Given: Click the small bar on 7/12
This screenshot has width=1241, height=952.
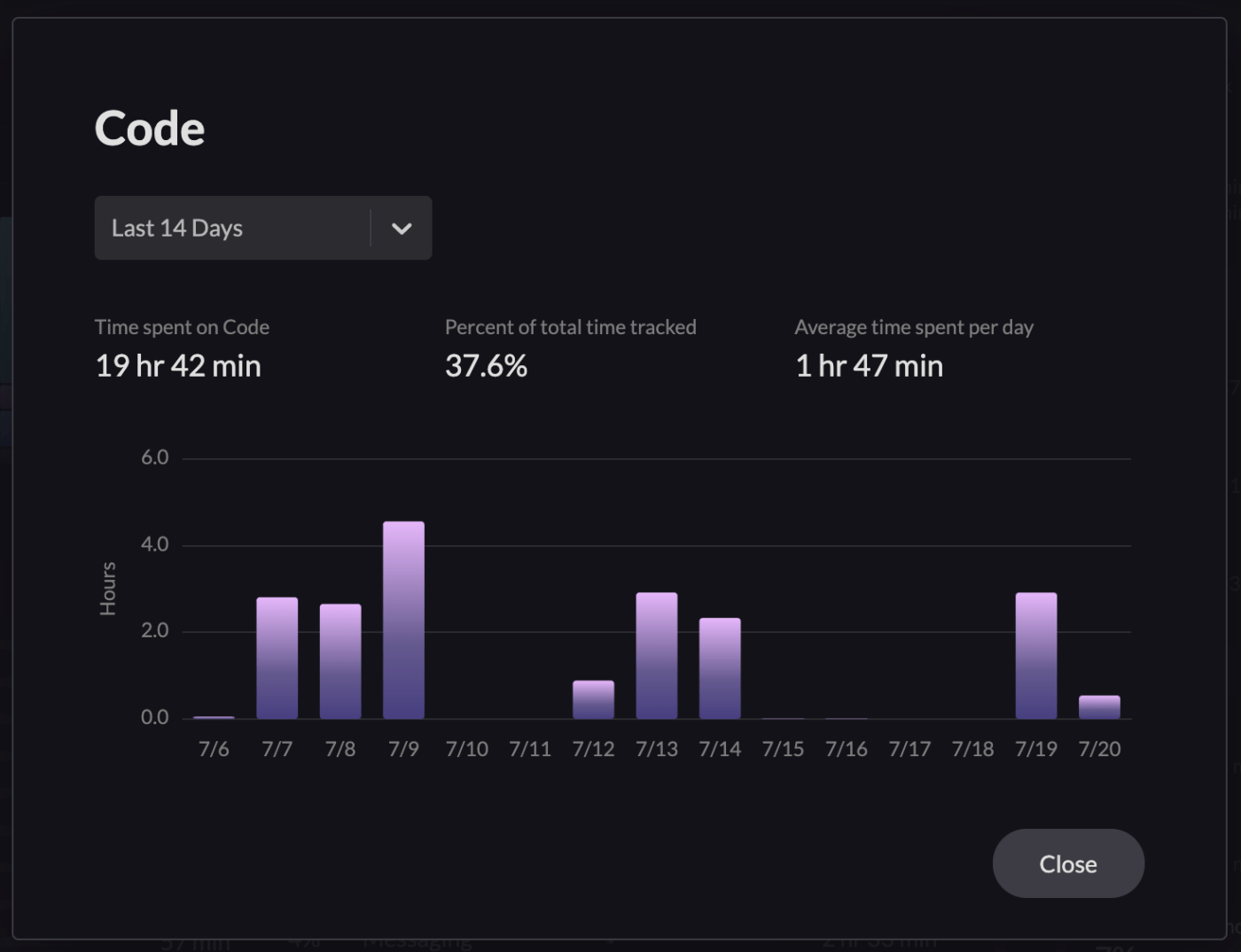Looking at the screenshot, I should (x=593, y=698).
